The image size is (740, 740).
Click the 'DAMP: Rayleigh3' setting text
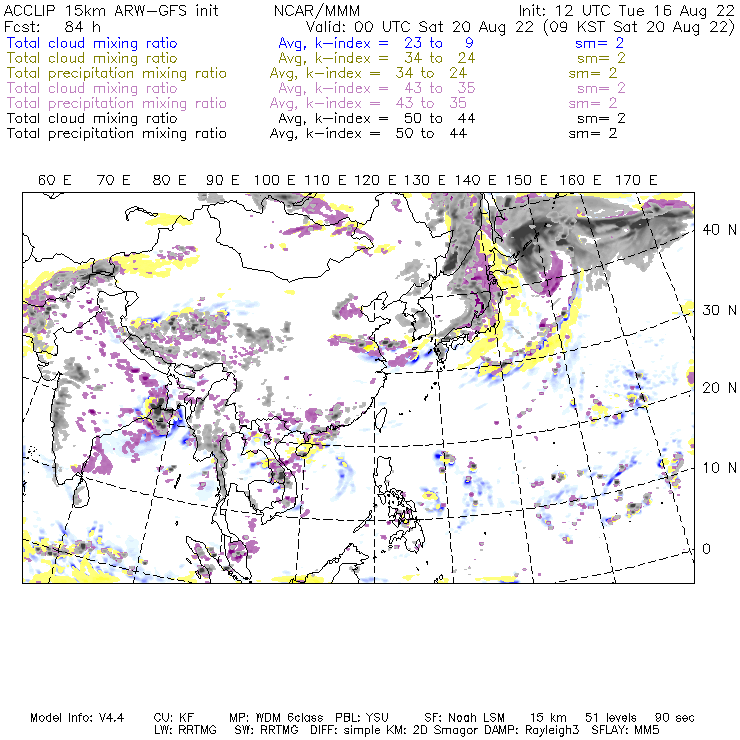pos(531,730)
